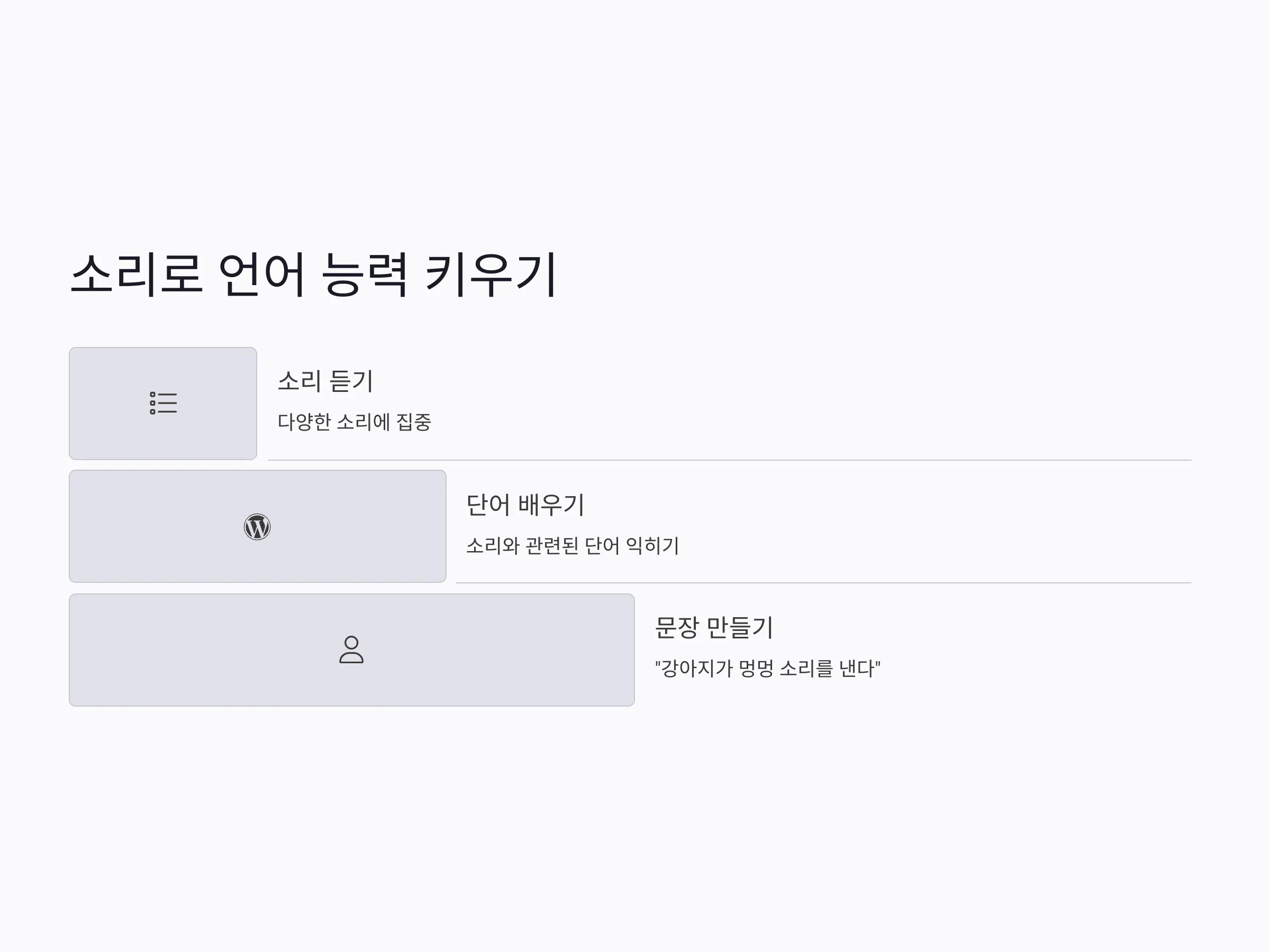
Task: Select the person silhouette icon
Action: pyautogui.click(x=351, y=649)
